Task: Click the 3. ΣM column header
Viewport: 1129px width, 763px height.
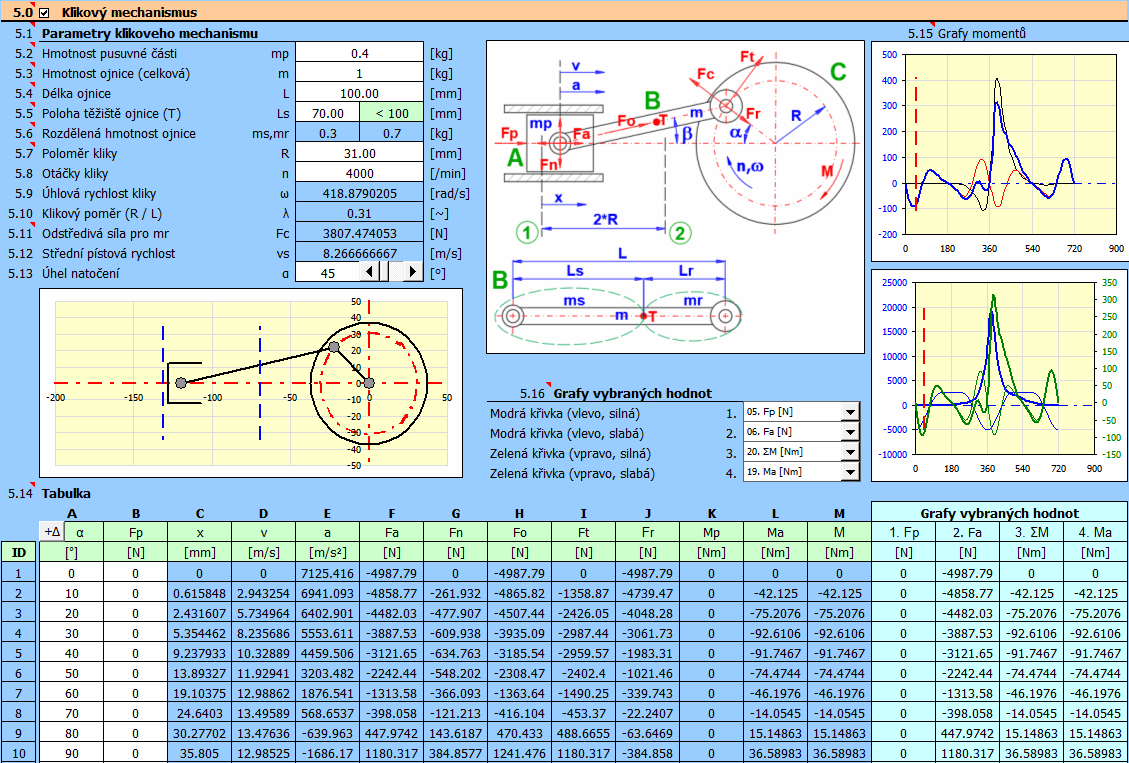Action: click(1032, 533)
